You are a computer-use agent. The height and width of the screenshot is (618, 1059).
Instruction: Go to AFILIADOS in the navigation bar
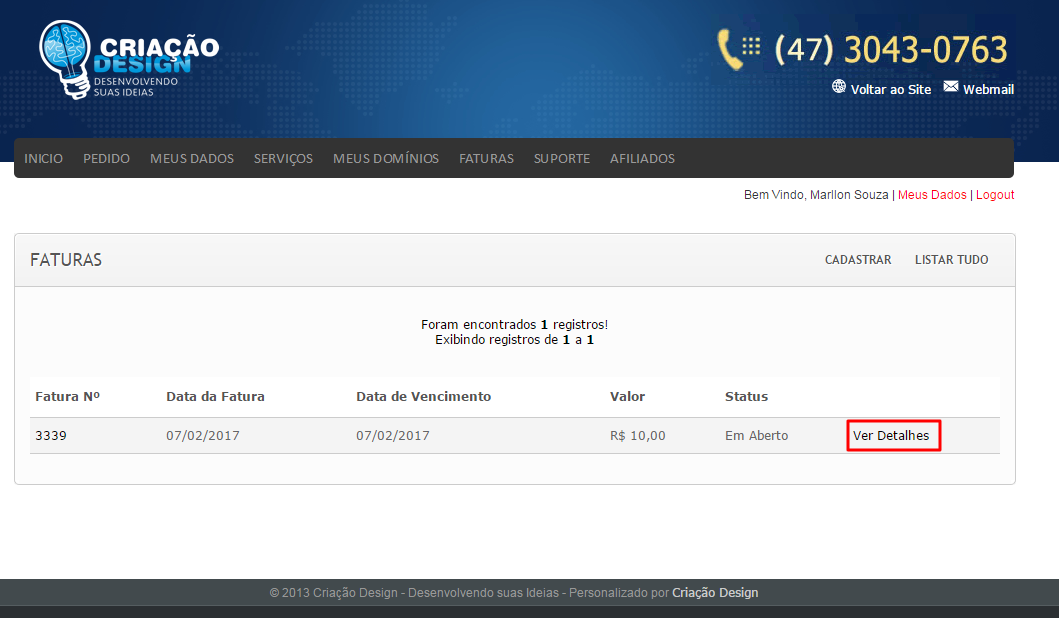coord(642,158)
